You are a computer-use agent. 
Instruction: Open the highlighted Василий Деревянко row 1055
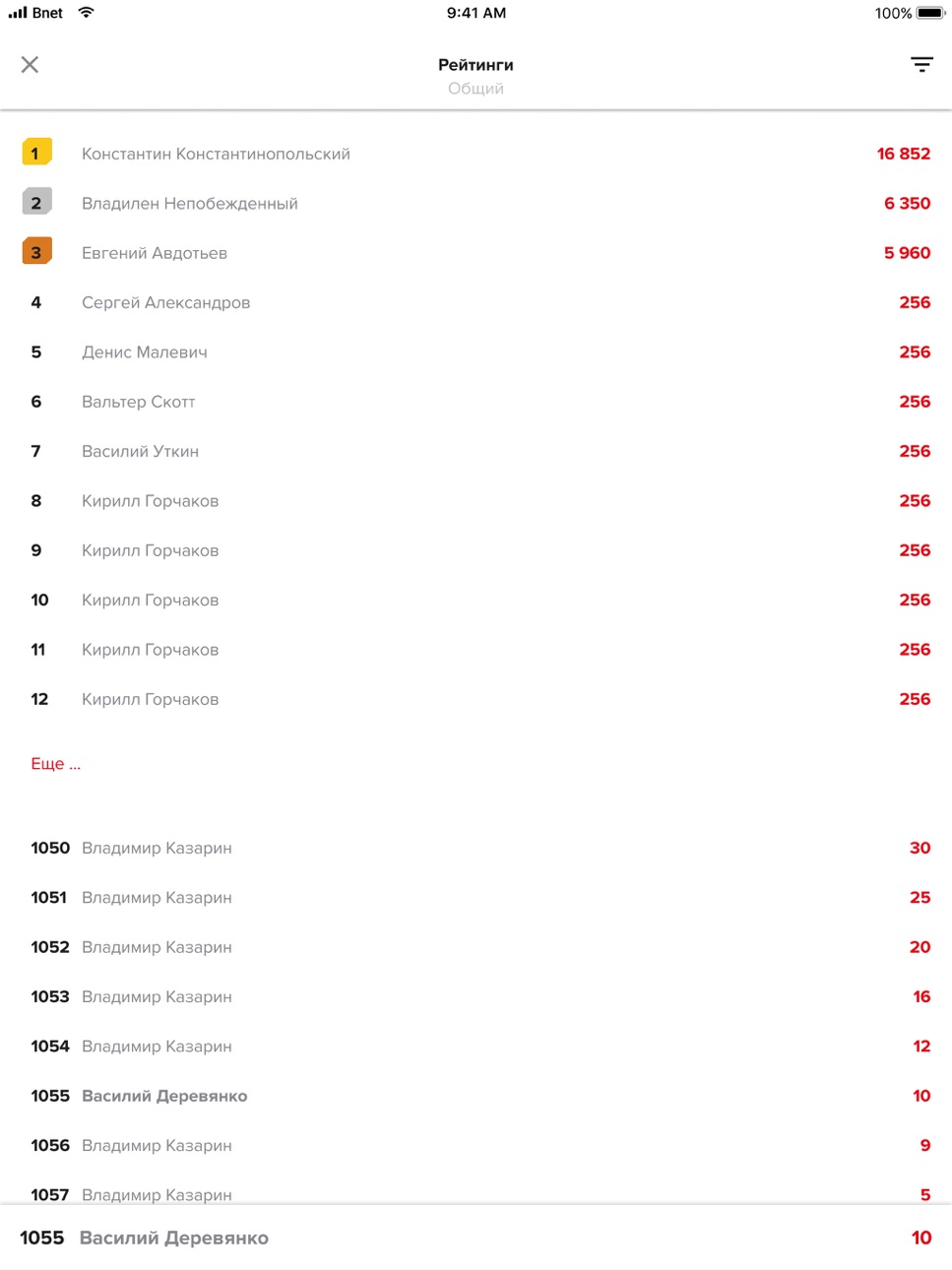[x=476, y=1096]
